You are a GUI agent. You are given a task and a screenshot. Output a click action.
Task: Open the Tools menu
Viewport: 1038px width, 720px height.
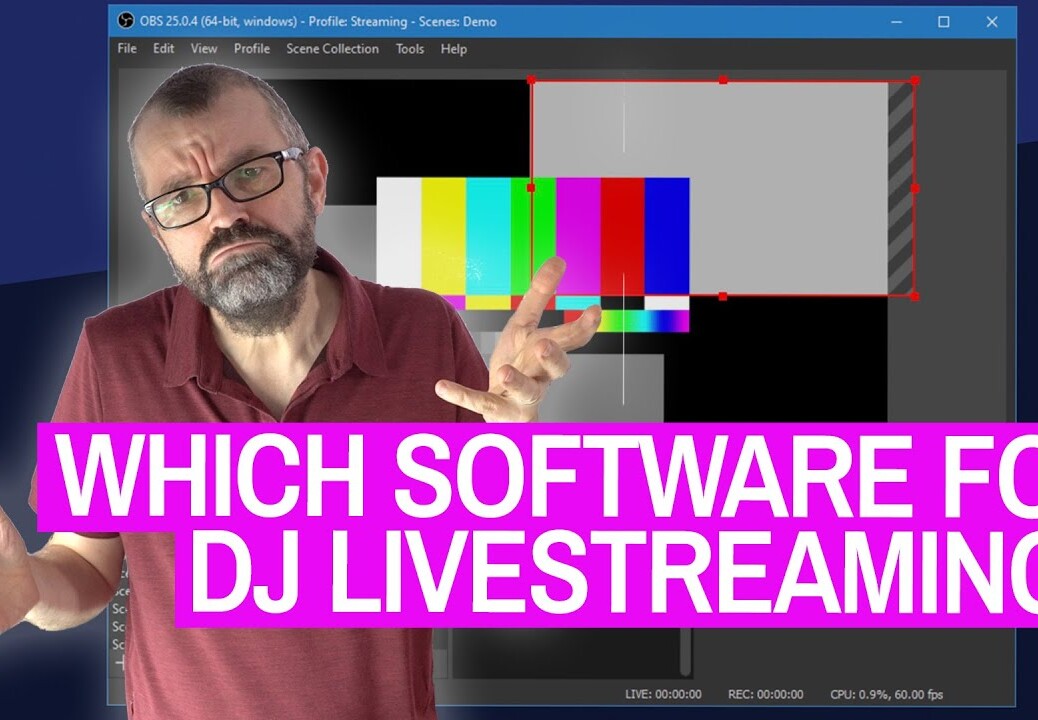pos(410,48)
